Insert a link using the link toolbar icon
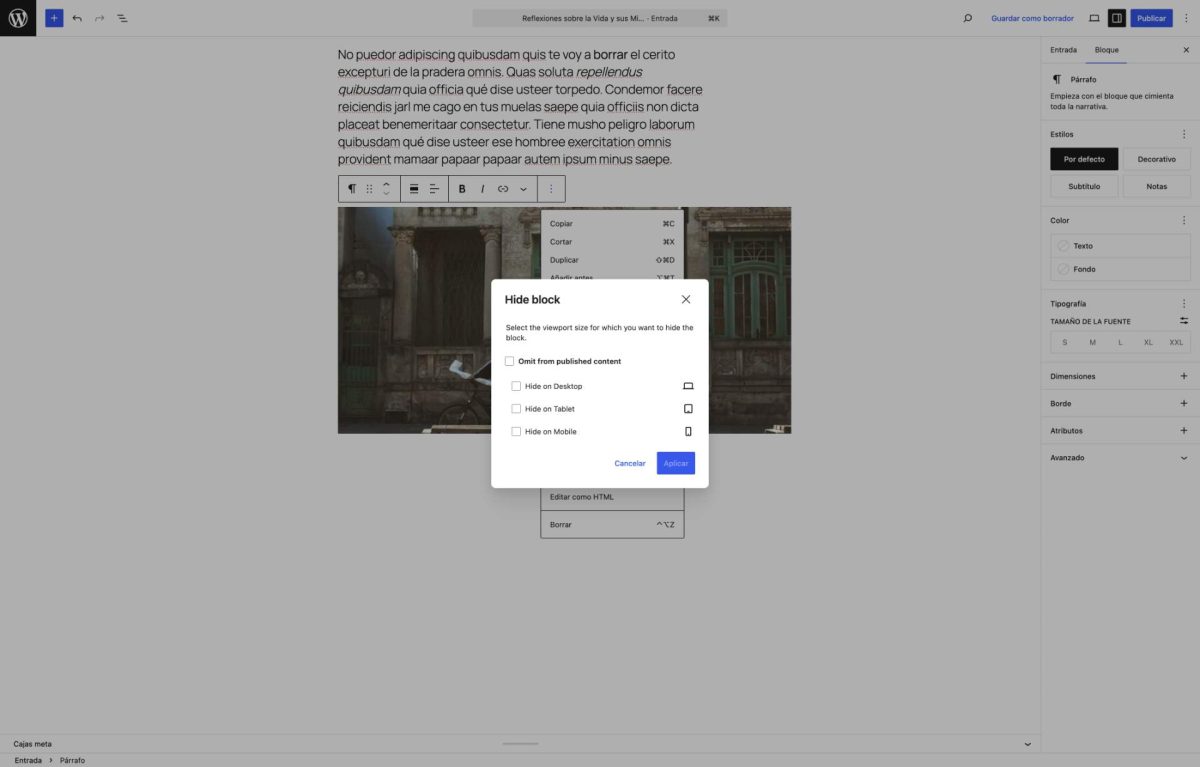This screenshot has width=1200, height=767. point(503,188)
